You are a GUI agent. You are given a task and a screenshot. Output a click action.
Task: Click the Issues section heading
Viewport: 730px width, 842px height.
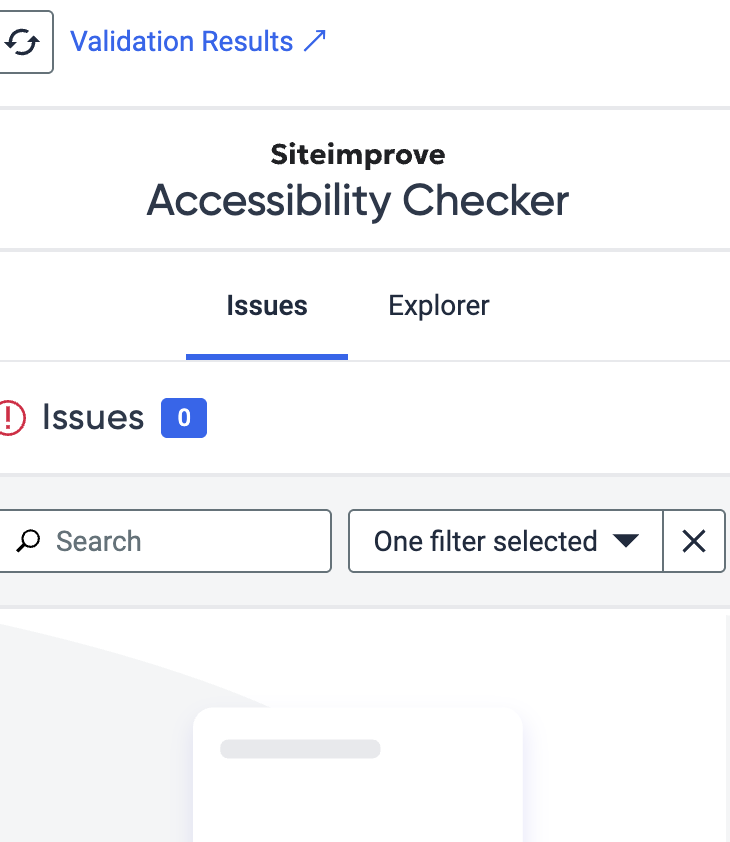click(93, 417)
